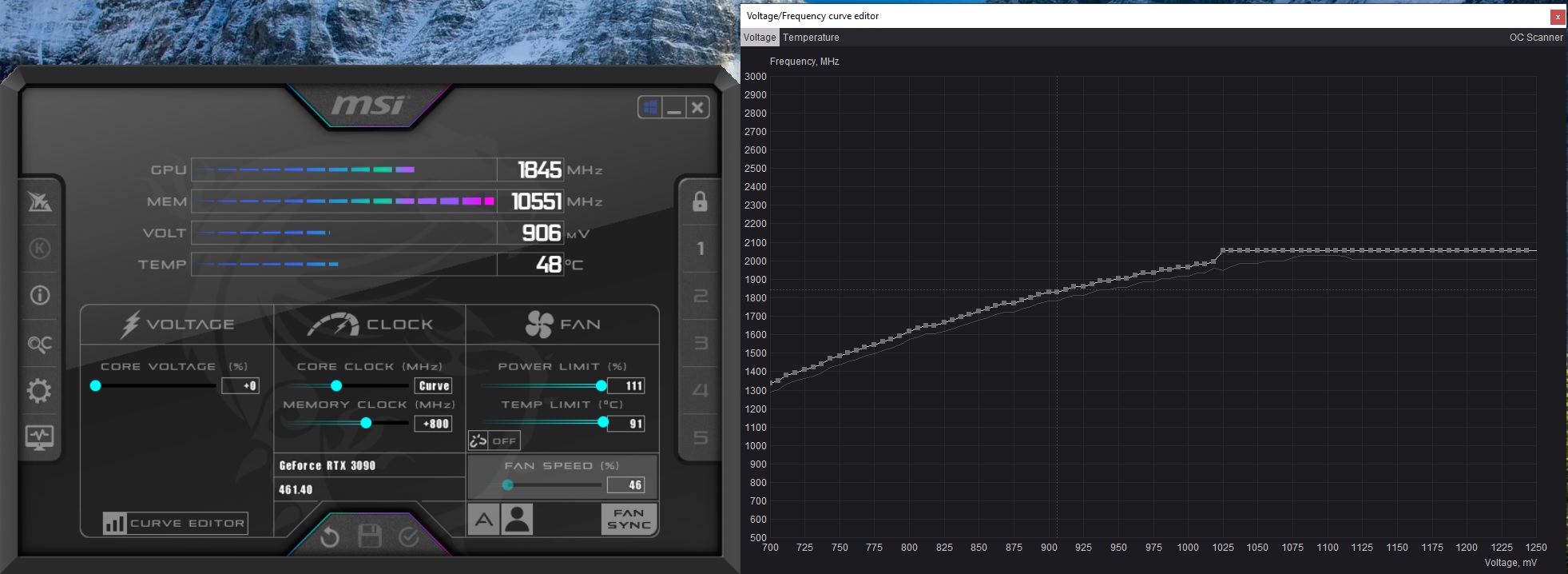Click the Core Voltage slider handle
The height and width of the screenshot is (574, 1568).
coord(96,385)
